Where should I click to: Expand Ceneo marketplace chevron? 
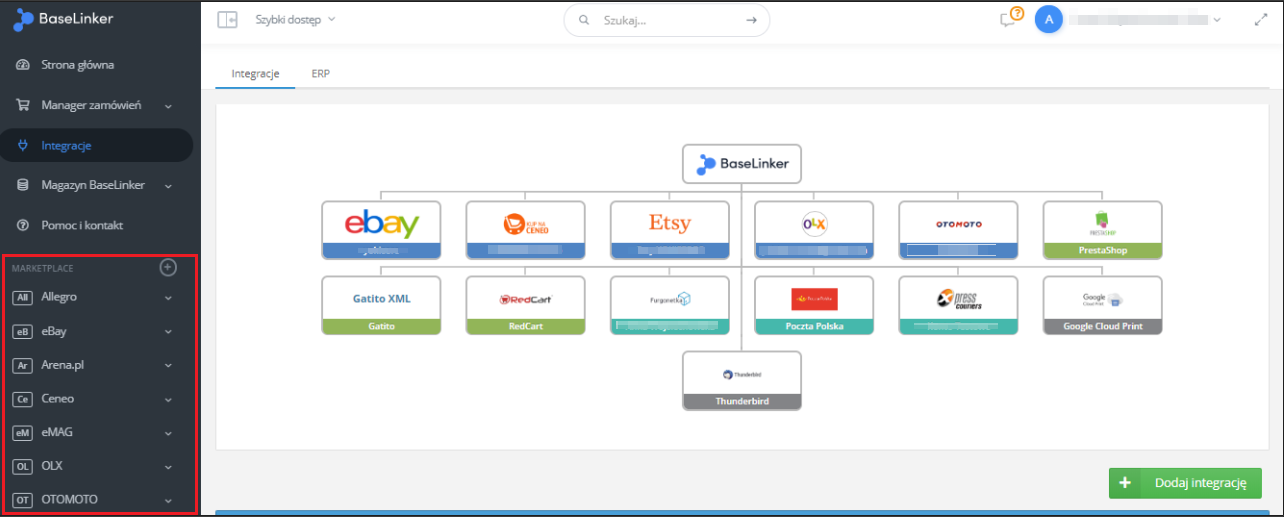tap(168, 400)
